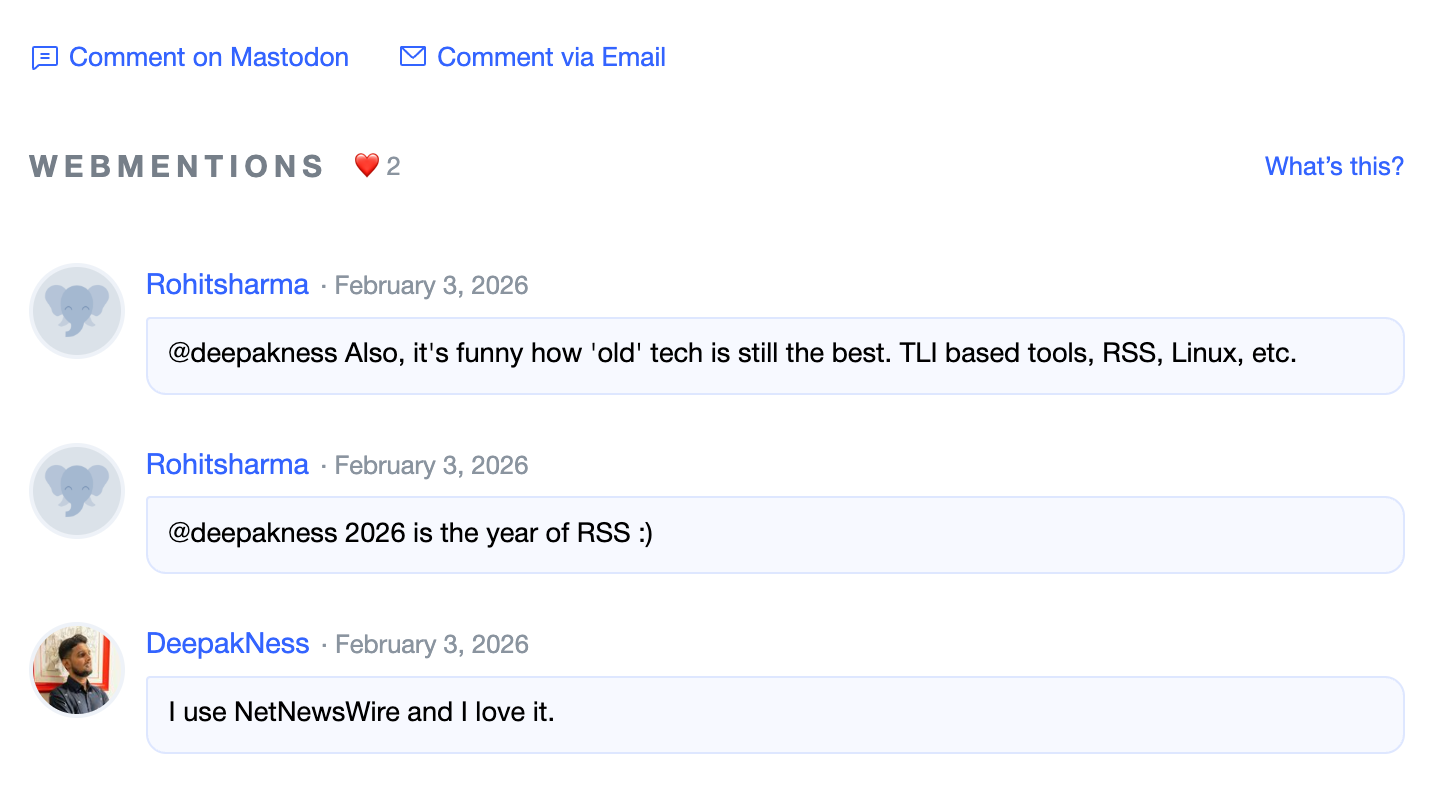The image size is (1442, 796).
Task: Open Rohitsharma's profile from the second comment
Action: tap(227, 464)
